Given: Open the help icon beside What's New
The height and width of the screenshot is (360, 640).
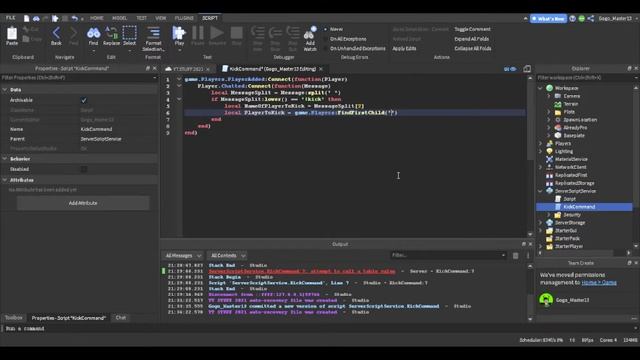Looking at the screenshot, I should [x=573, y=18].
